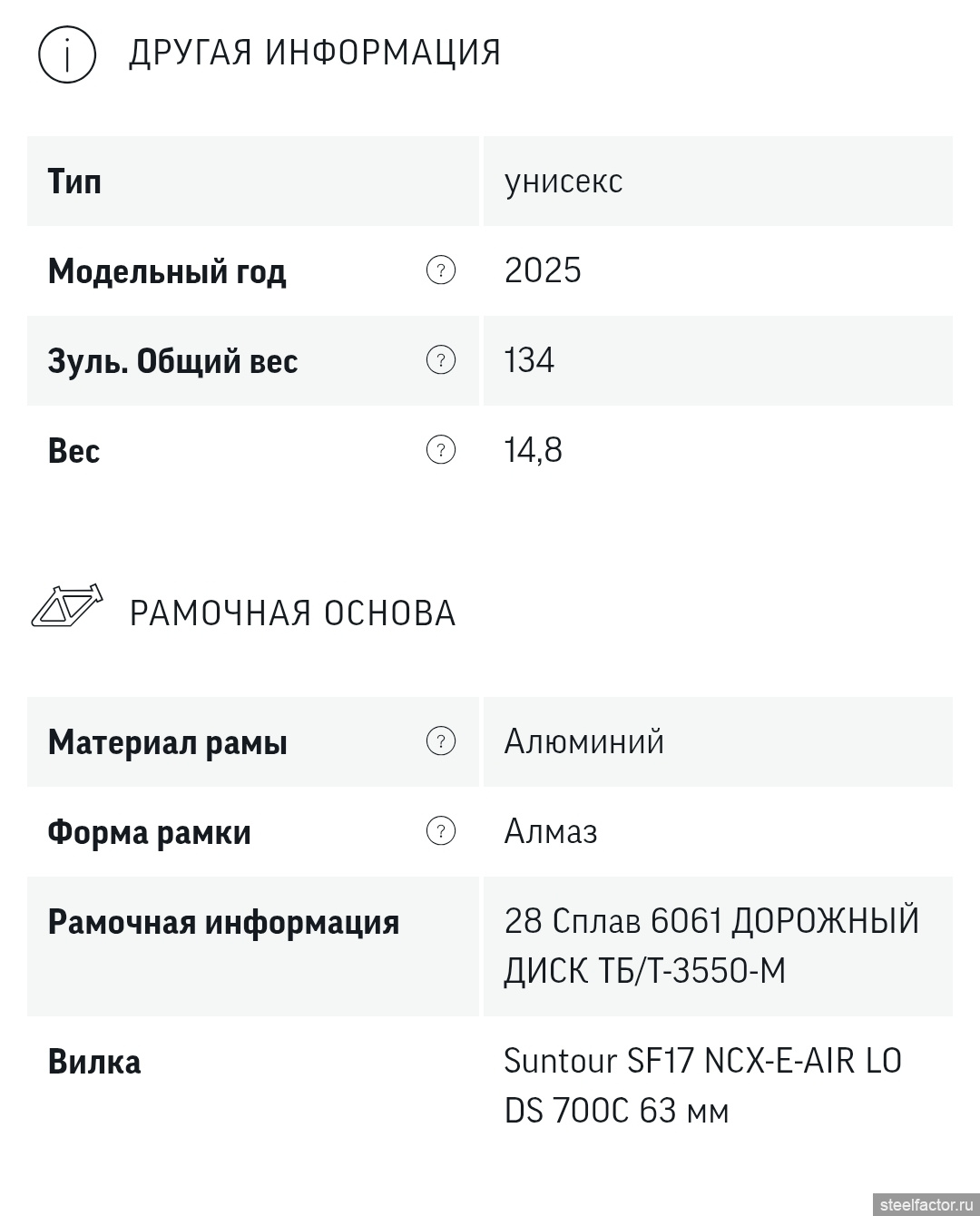Open help icon for Материал рамы
This screenshot has width=980, height=1216.
tap(441, 741)
